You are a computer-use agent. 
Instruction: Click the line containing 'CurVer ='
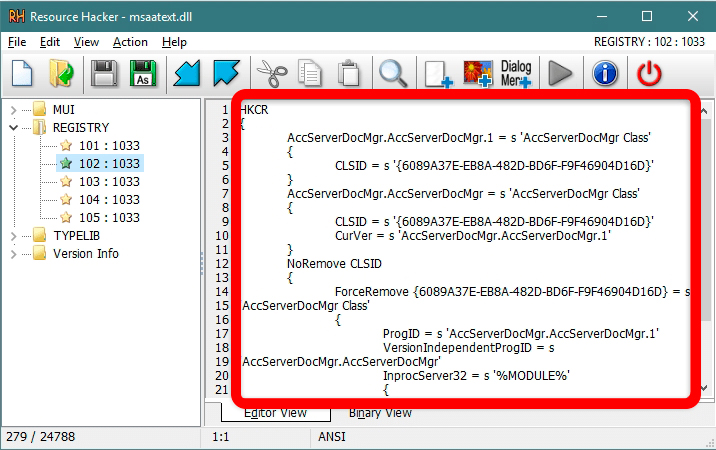pos(473,236)
